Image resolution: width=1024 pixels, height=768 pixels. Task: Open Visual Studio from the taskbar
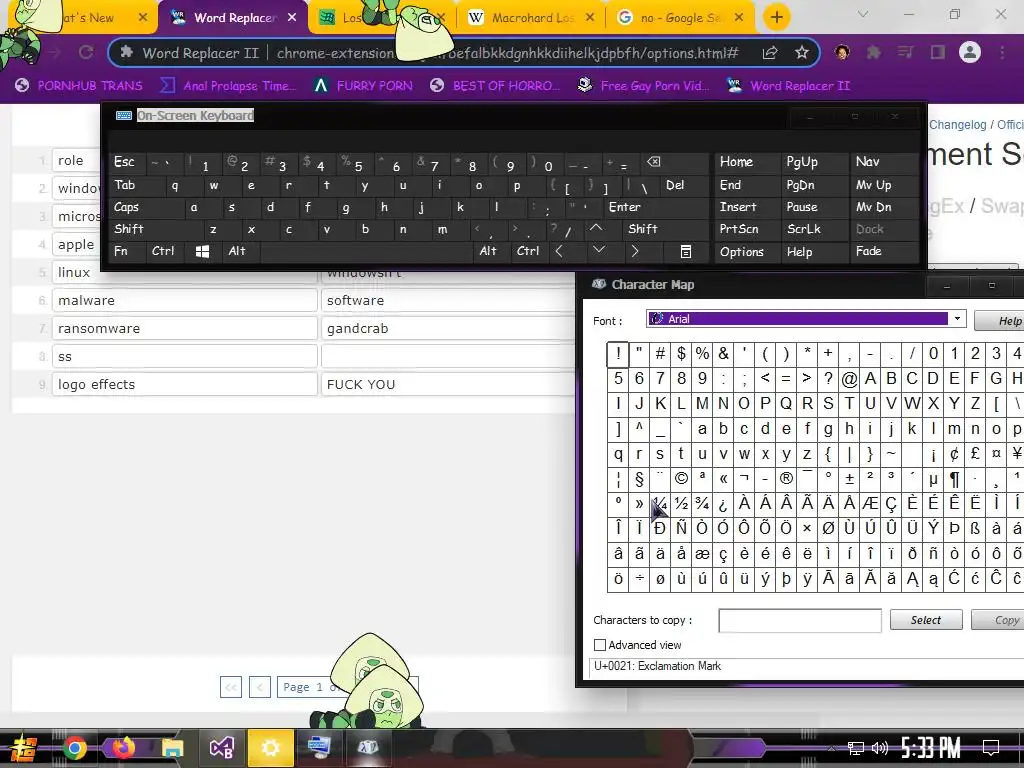click(x=221, y=748)
